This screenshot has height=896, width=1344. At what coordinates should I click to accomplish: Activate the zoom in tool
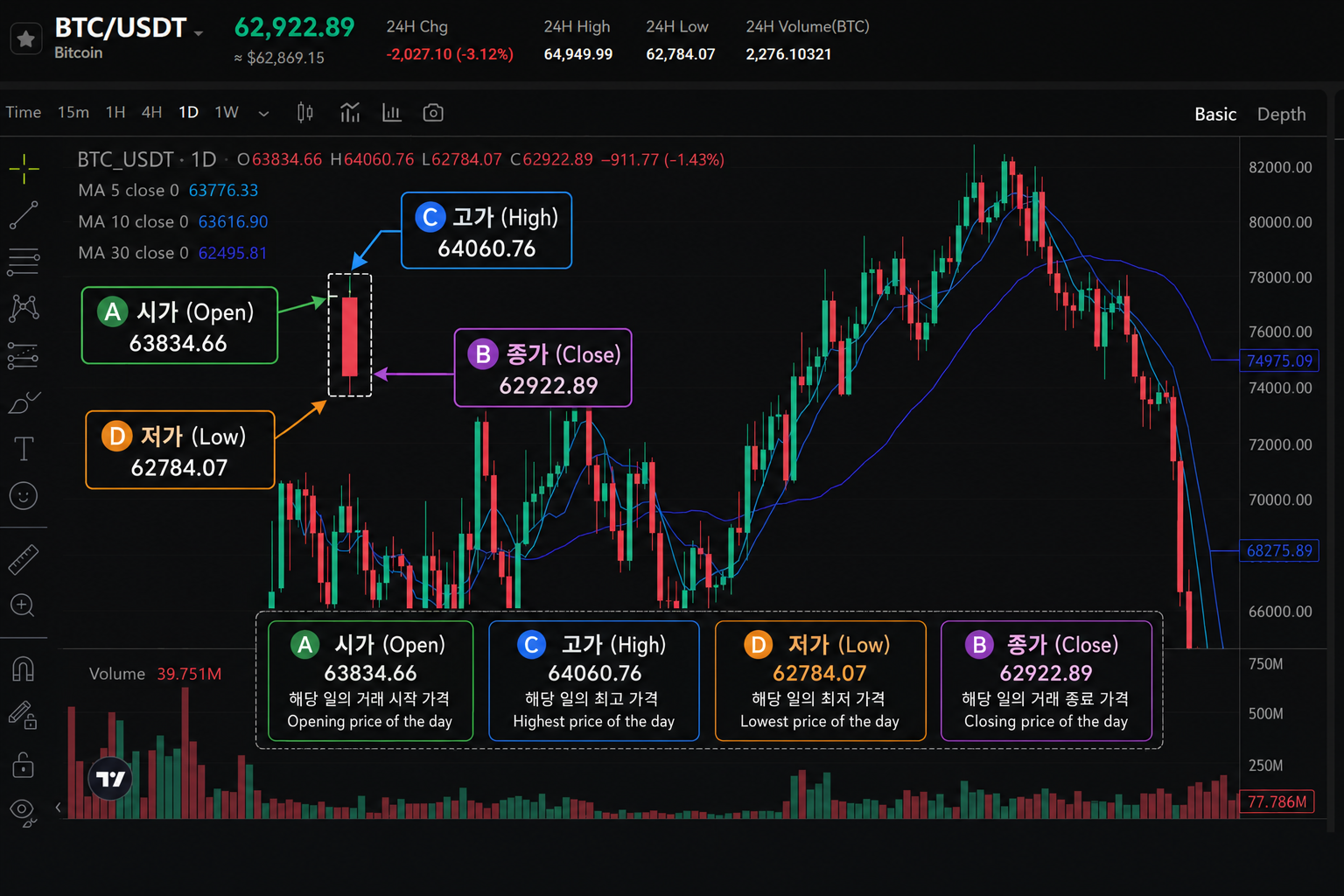click(22, 605)
